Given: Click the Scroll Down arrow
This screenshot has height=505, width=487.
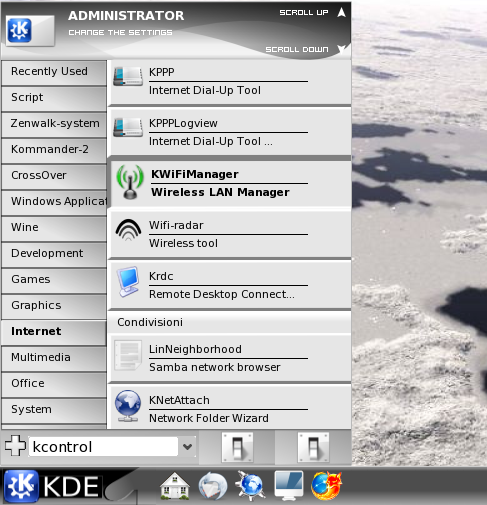Looking at the screenshot, I should pos(341,49).
